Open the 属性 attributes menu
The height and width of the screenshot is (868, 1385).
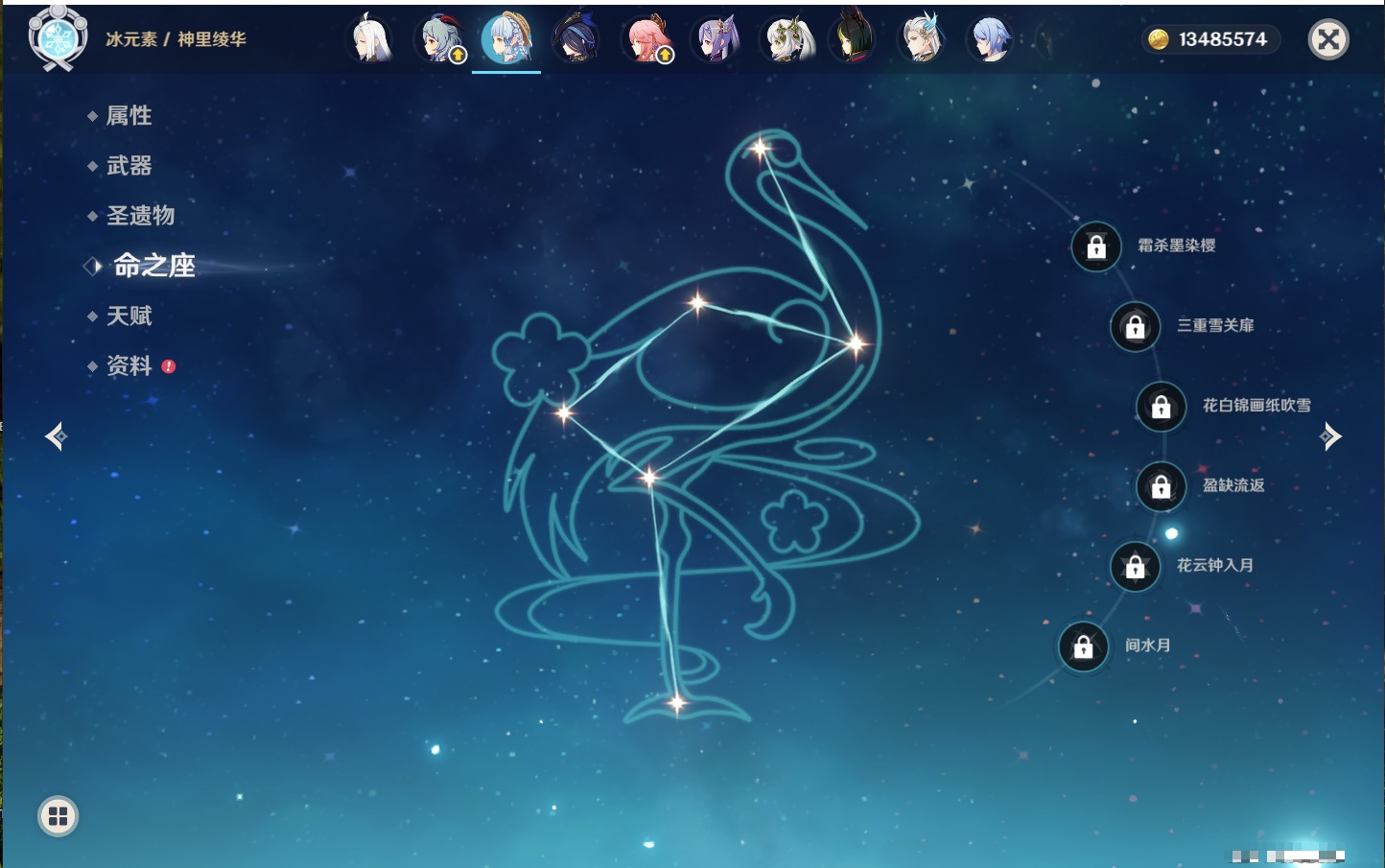tap(129, 116)
